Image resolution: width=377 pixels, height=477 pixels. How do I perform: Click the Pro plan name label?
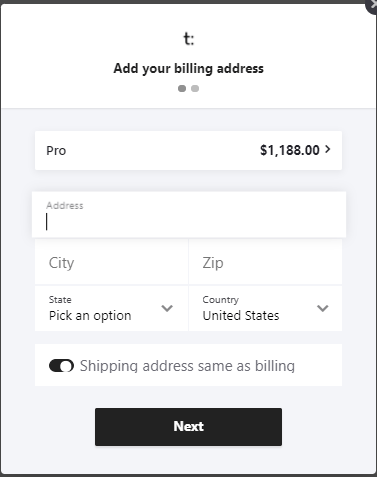(56, 151)
